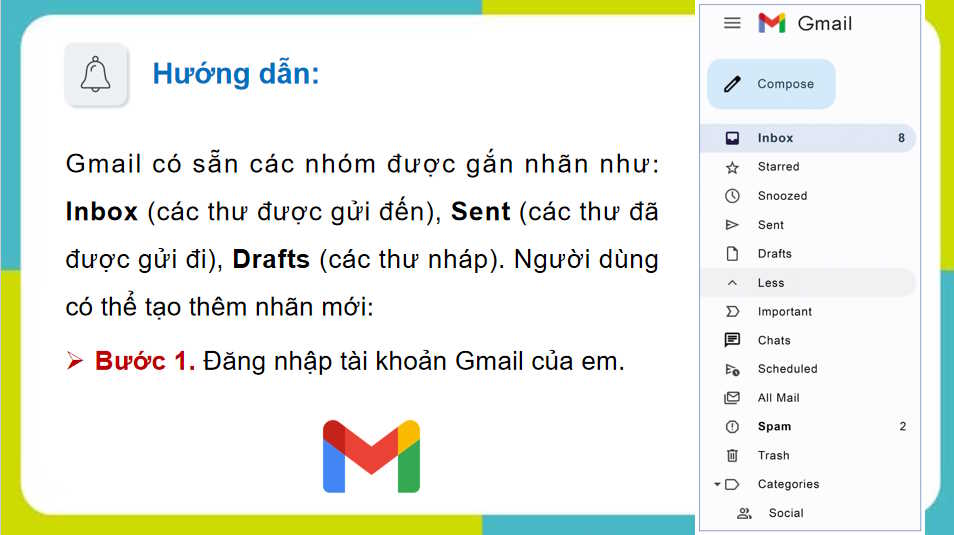
Task: Click the Starred star icon
Action: pos(732,167)
